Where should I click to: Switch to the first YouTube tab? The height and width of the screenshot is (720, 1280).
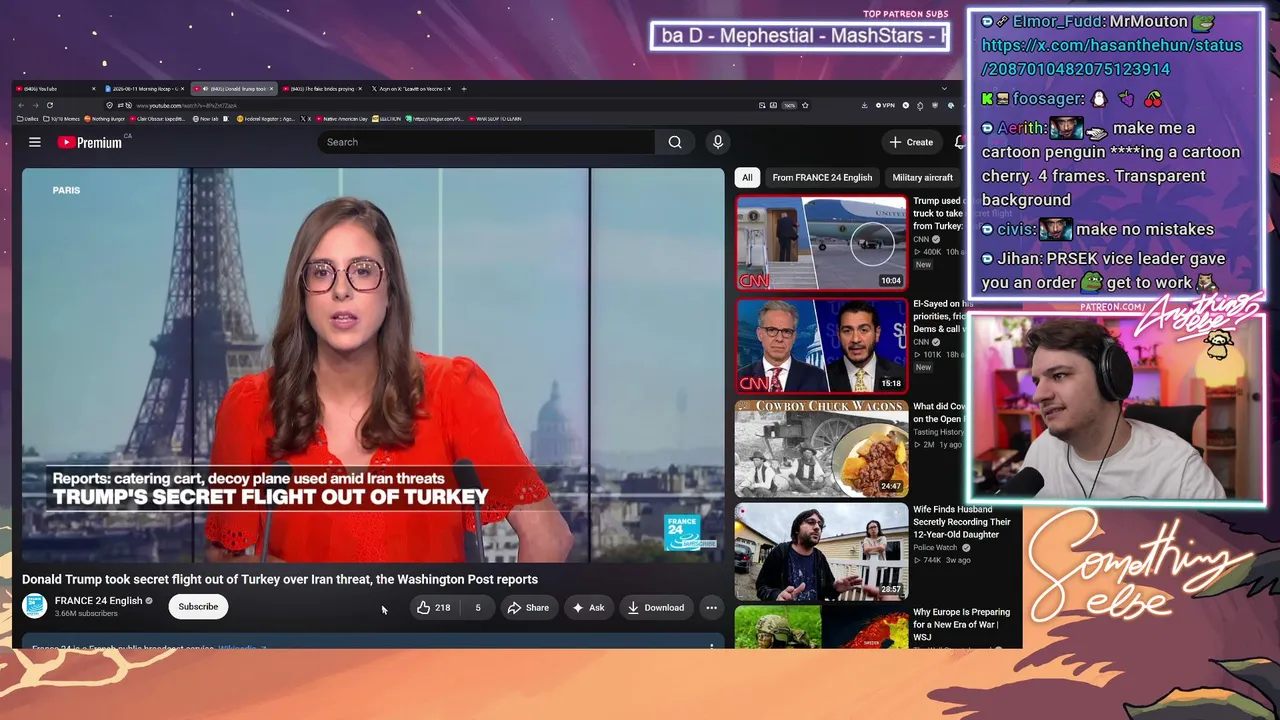coord(55,89)
